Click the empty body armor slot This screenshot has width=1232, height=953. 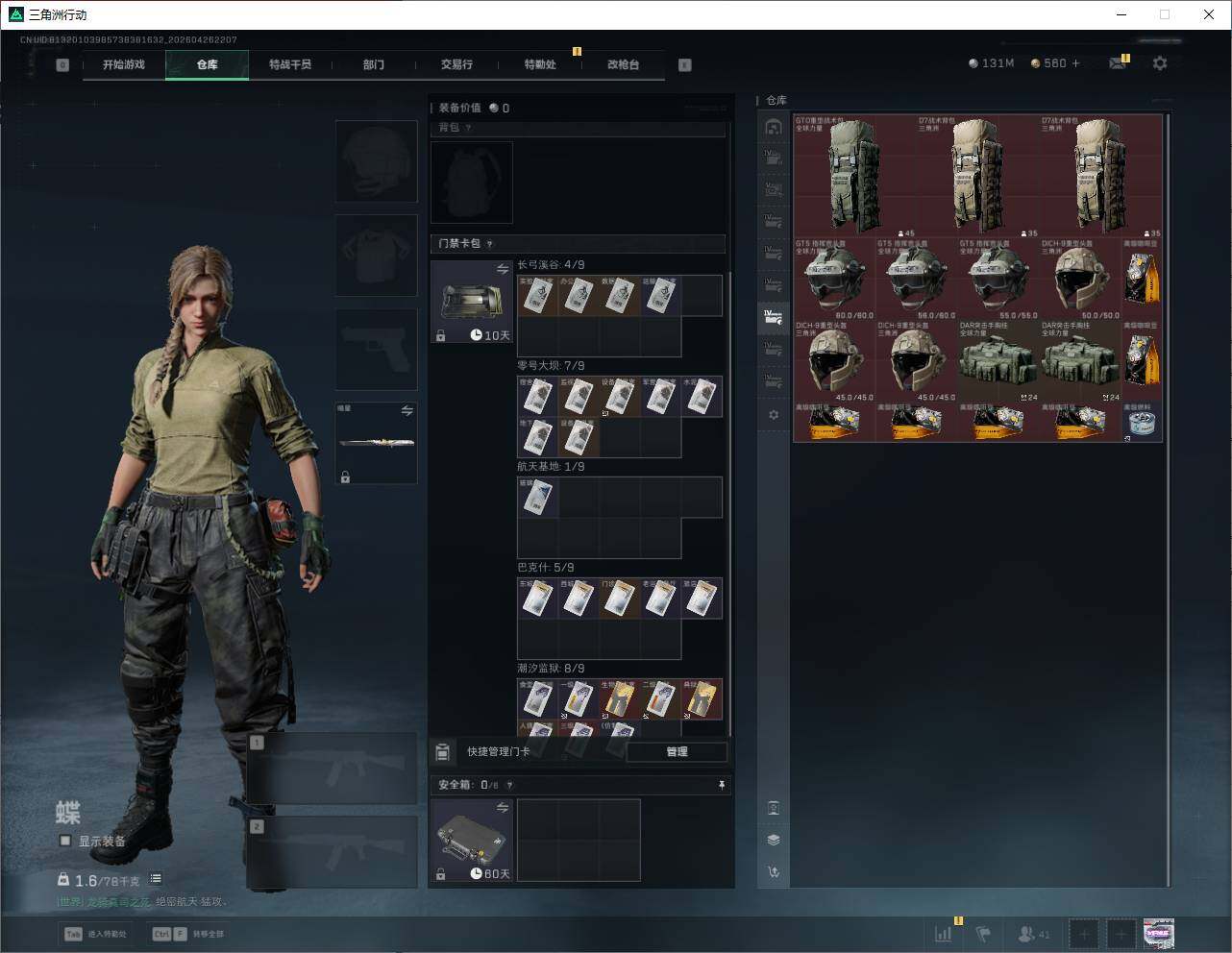pos(376,255)
